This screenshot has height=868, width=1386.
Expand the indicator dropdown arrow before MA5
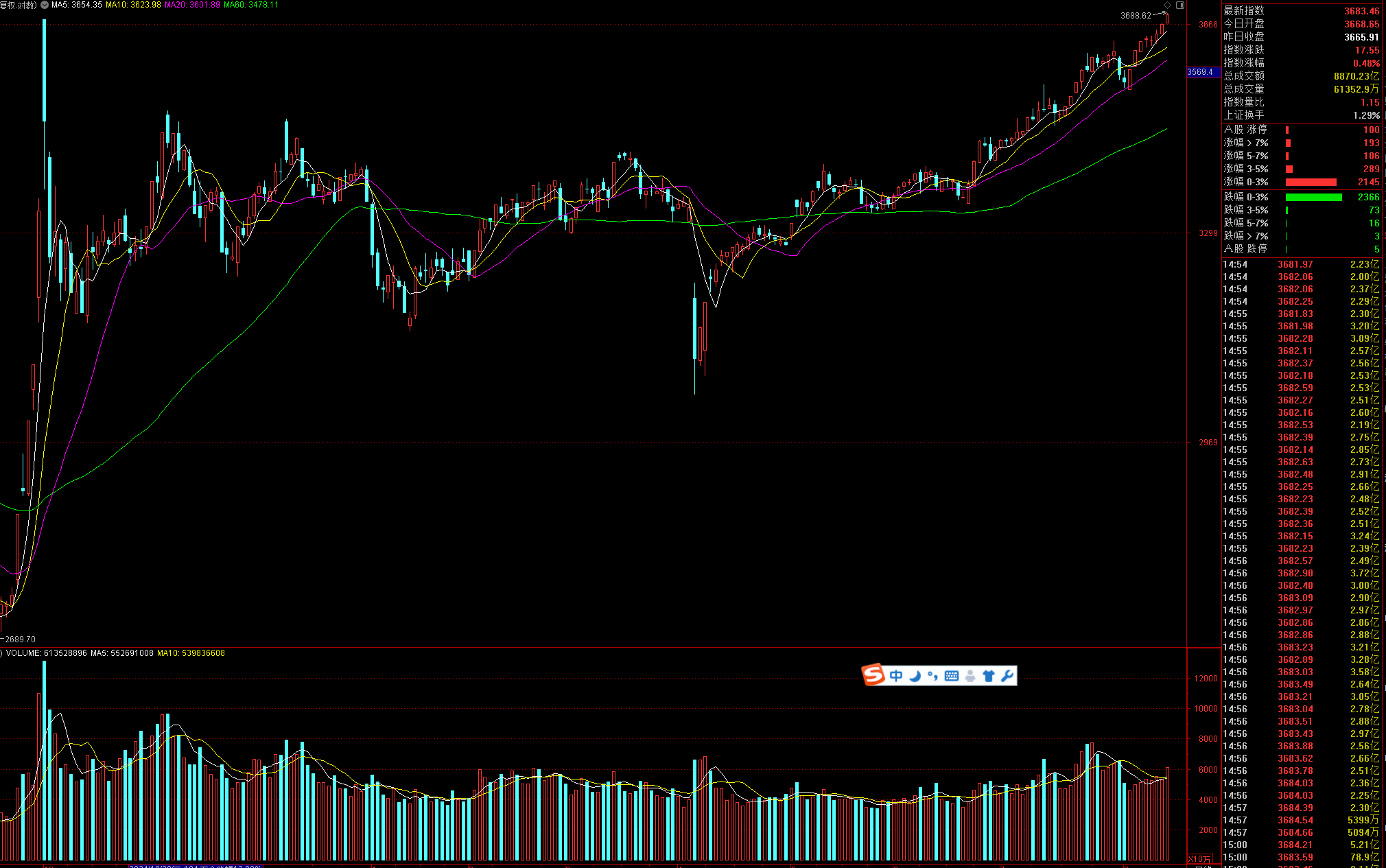pyautogui.click(x=45, y=5)
